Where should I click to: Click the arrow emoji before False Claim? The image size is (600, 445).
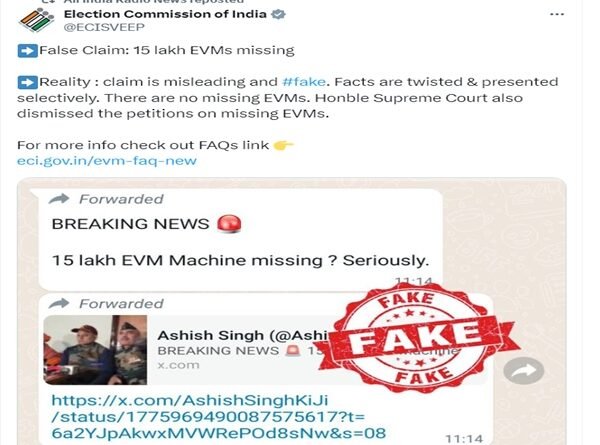(28, 51)
